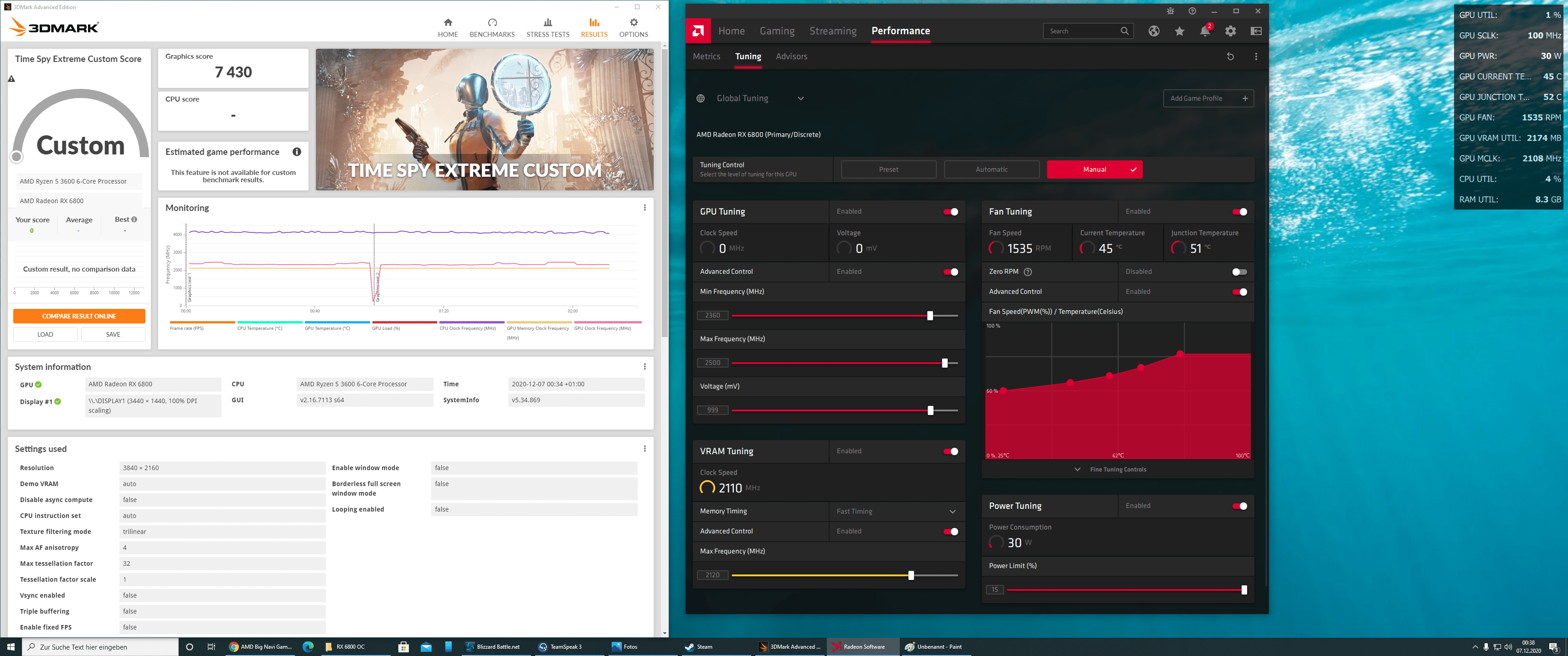Open the notifications bell in Radeon Software
This screenshot has height=656, width=1568.
1205,31
